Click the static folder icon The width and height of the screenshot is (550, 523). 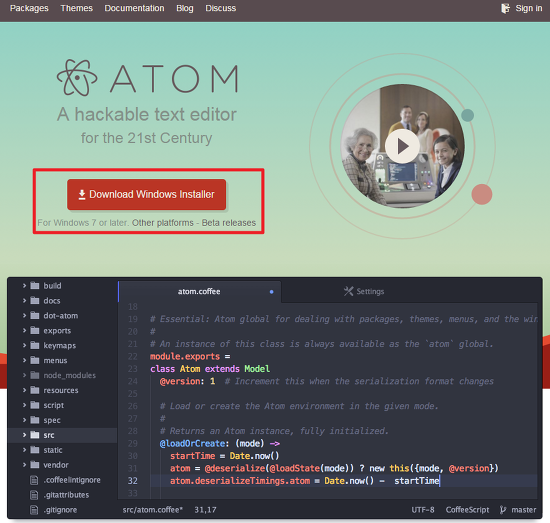click(x=35, y=450)
